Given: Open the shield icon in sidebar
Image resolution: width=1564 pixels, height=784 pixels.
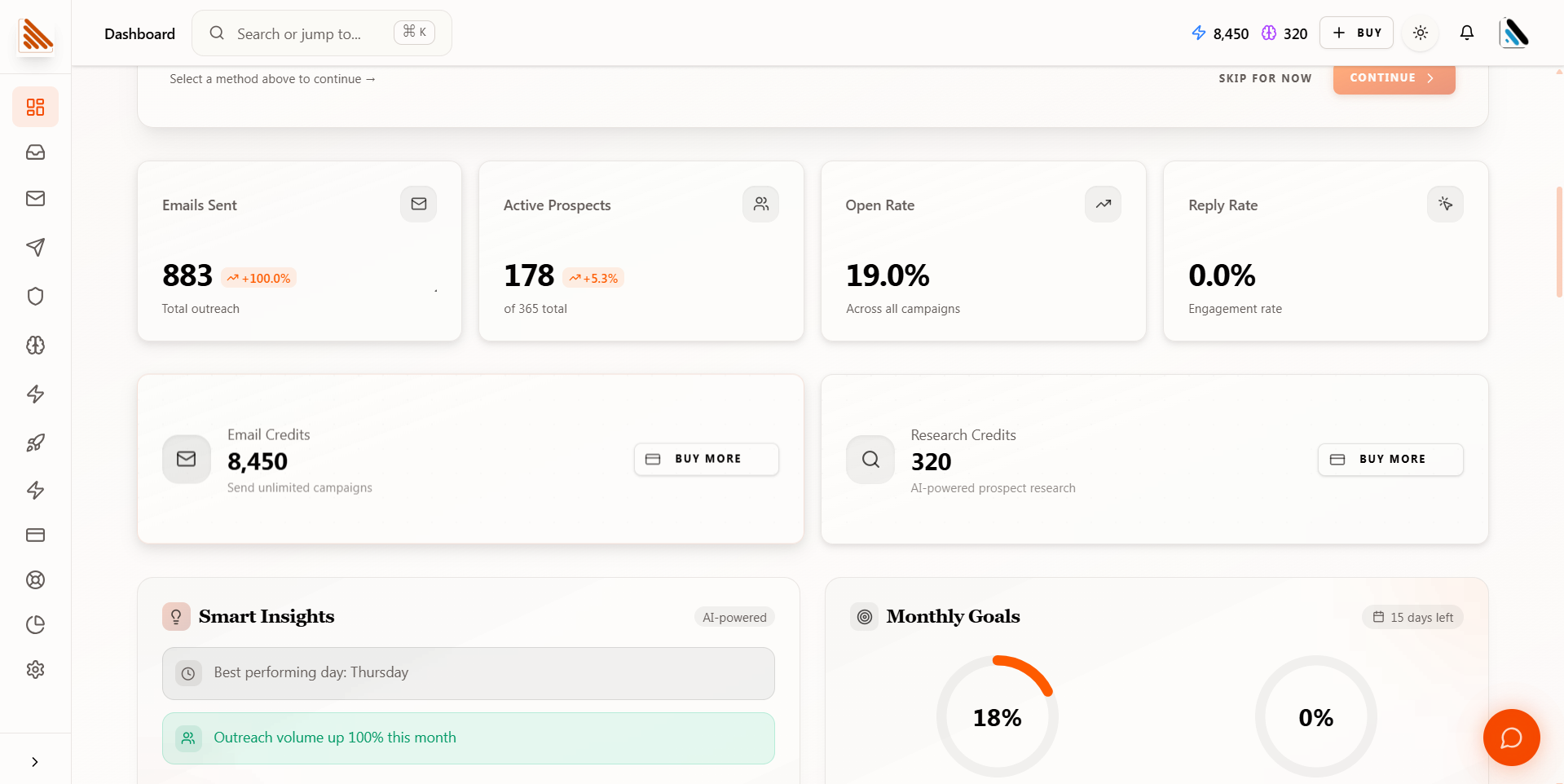Looking at the screenshot, I should click(35, 296).
